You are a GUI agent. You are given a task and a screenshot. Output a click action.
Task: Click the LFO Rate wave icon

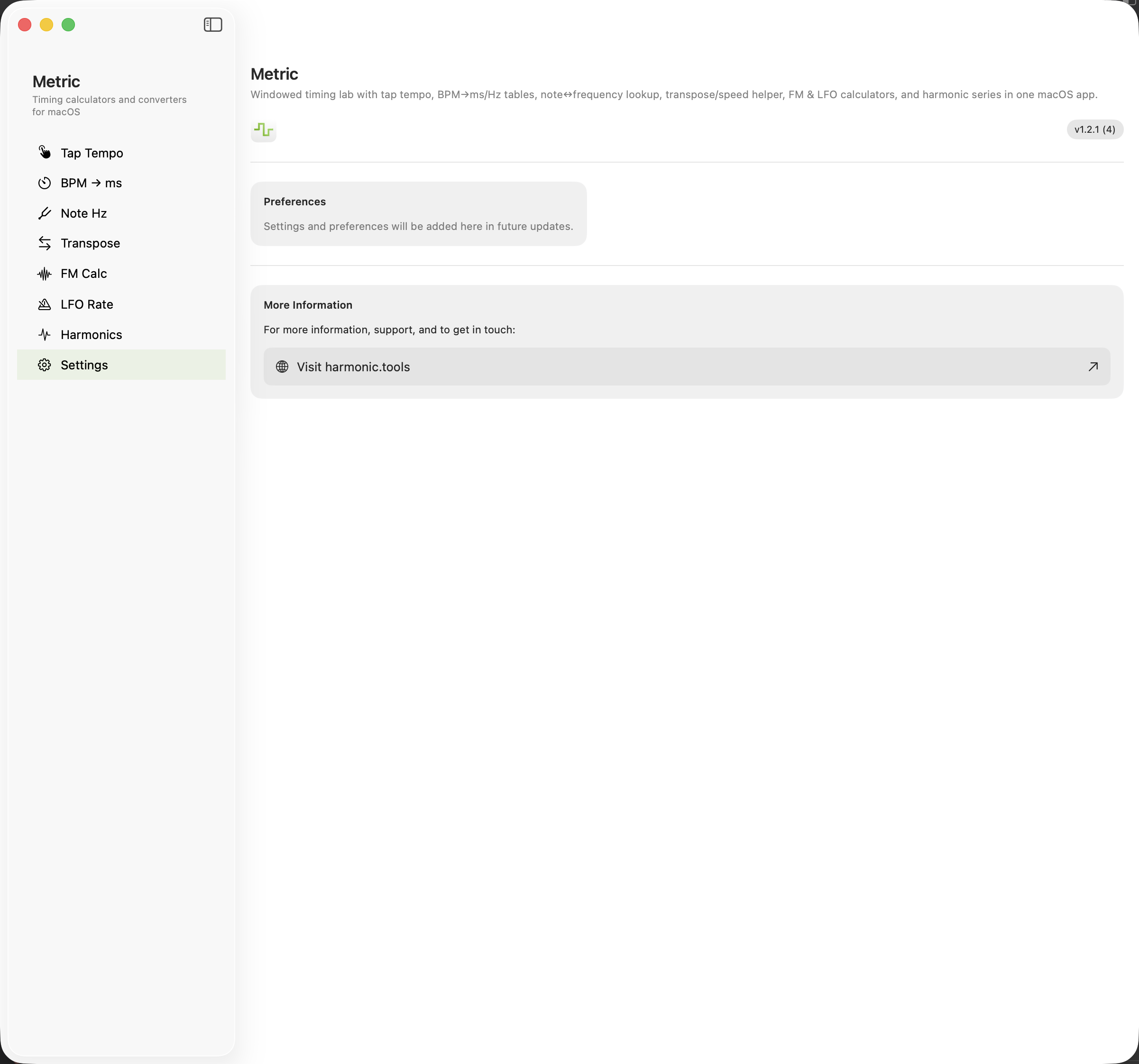tap(45, 303)
